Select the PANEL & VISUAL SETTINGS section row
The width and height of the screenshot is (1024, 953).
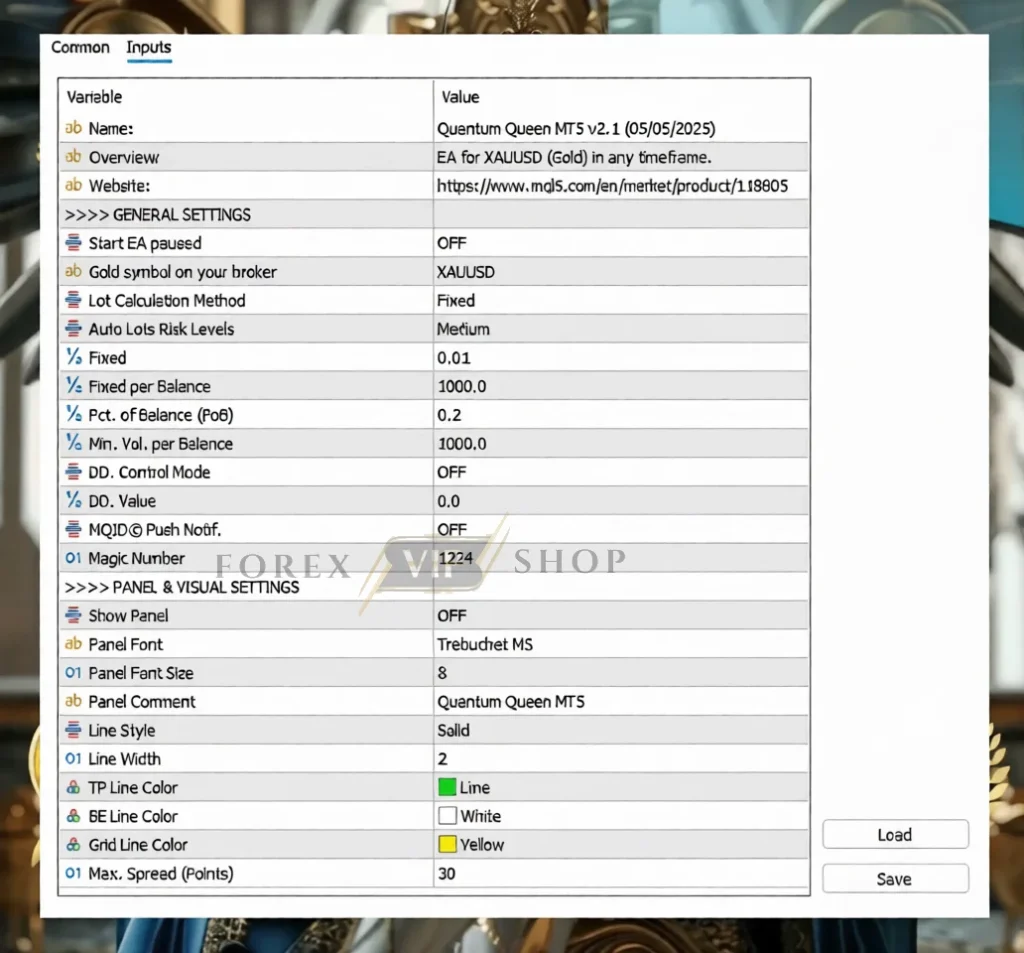434,587
